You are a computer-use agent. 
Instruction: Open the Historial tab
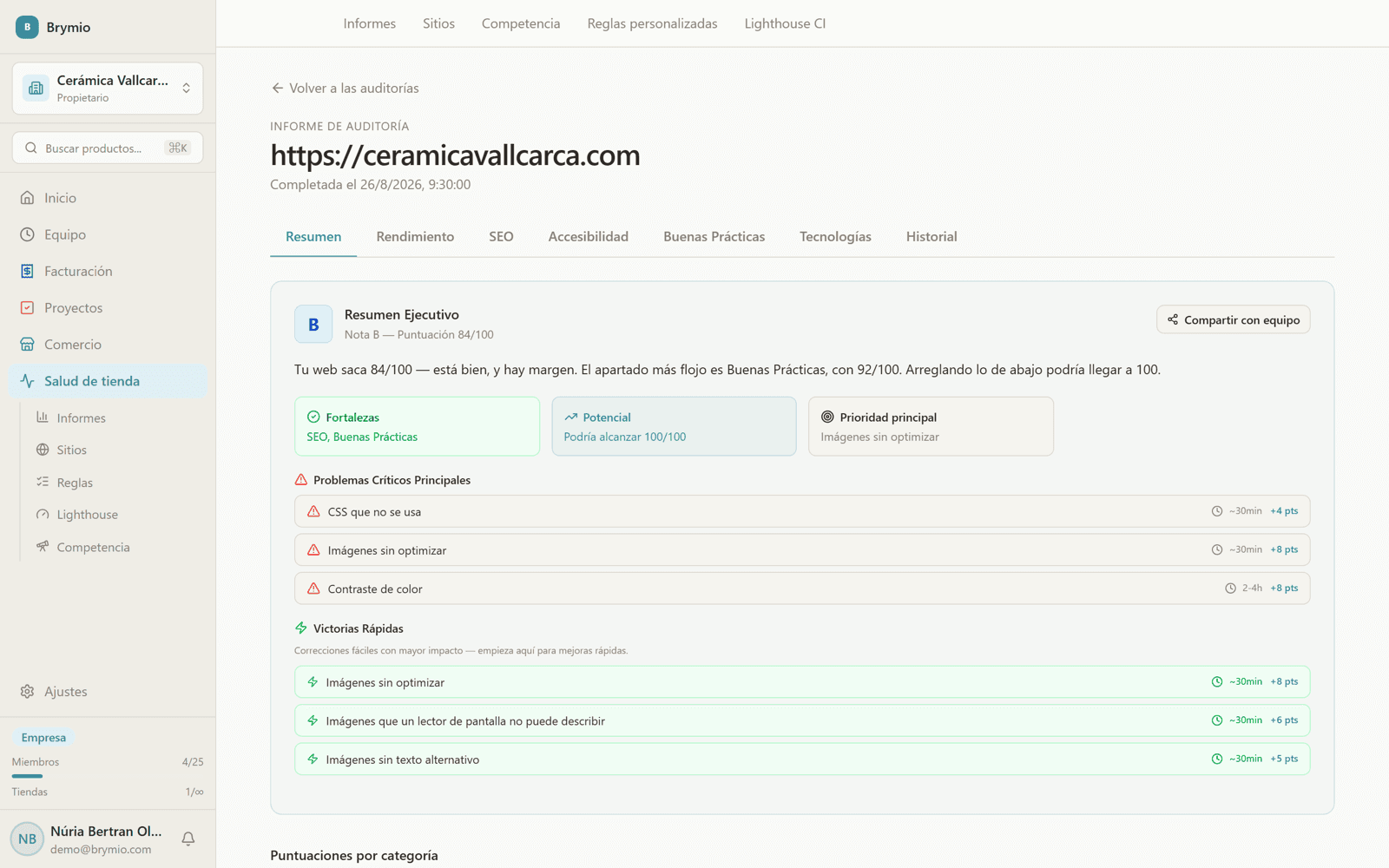[931, 236]
